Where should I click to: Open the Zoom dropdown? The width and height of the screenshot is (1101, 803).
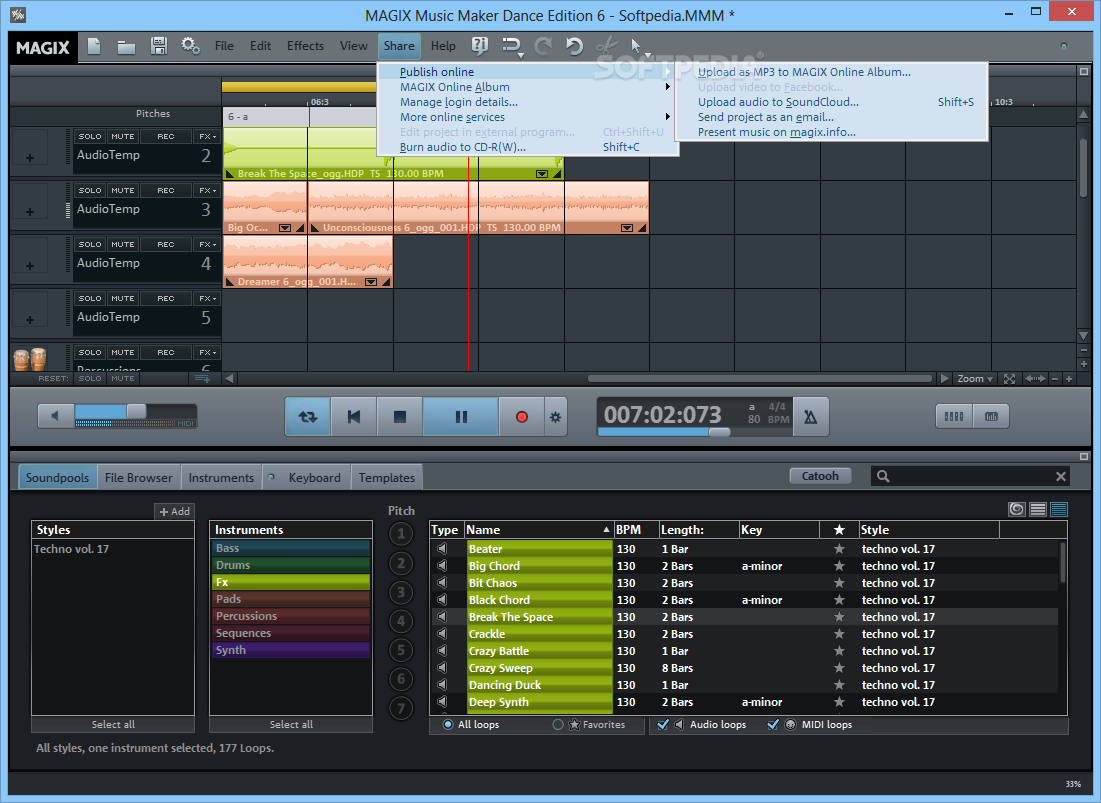point(975,379)
